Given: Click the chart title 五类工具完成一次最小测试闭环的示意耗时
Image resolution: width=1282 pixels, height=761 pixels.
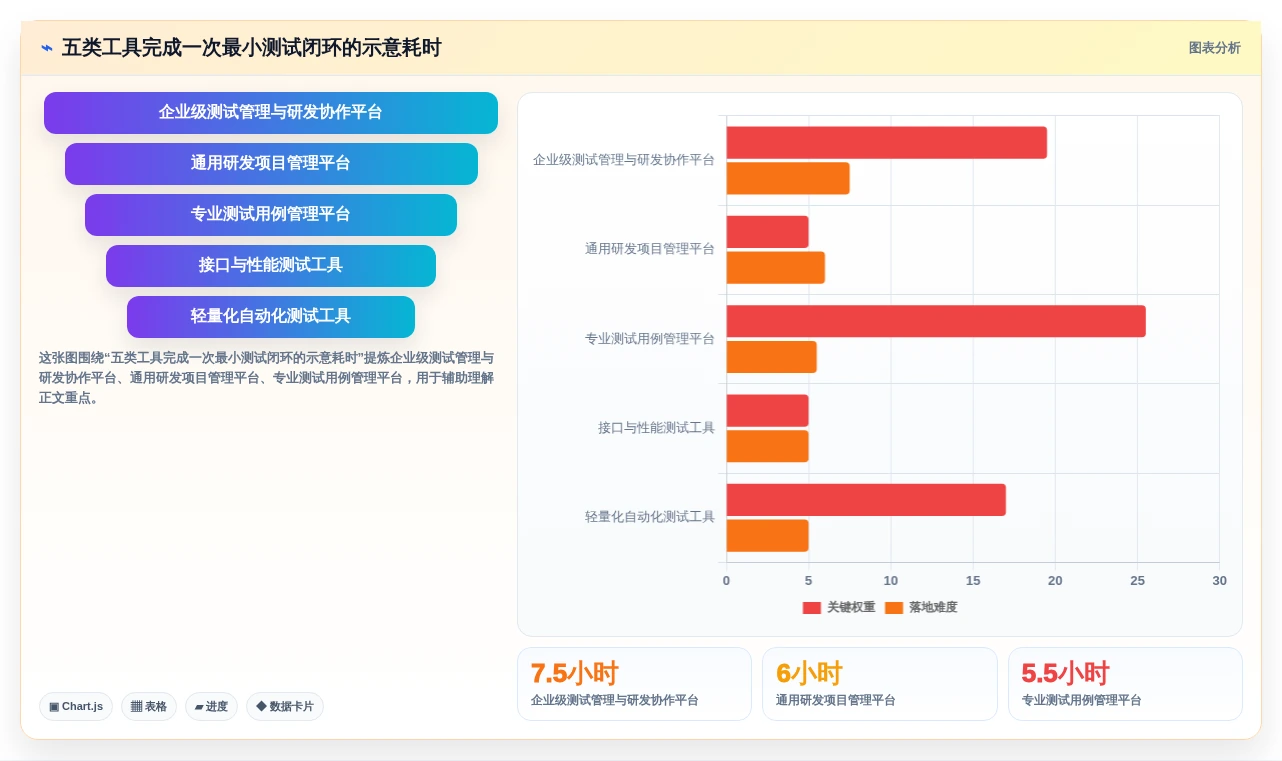Looking at the screenshot, I should pyautogui.click(x=251, y=48).
